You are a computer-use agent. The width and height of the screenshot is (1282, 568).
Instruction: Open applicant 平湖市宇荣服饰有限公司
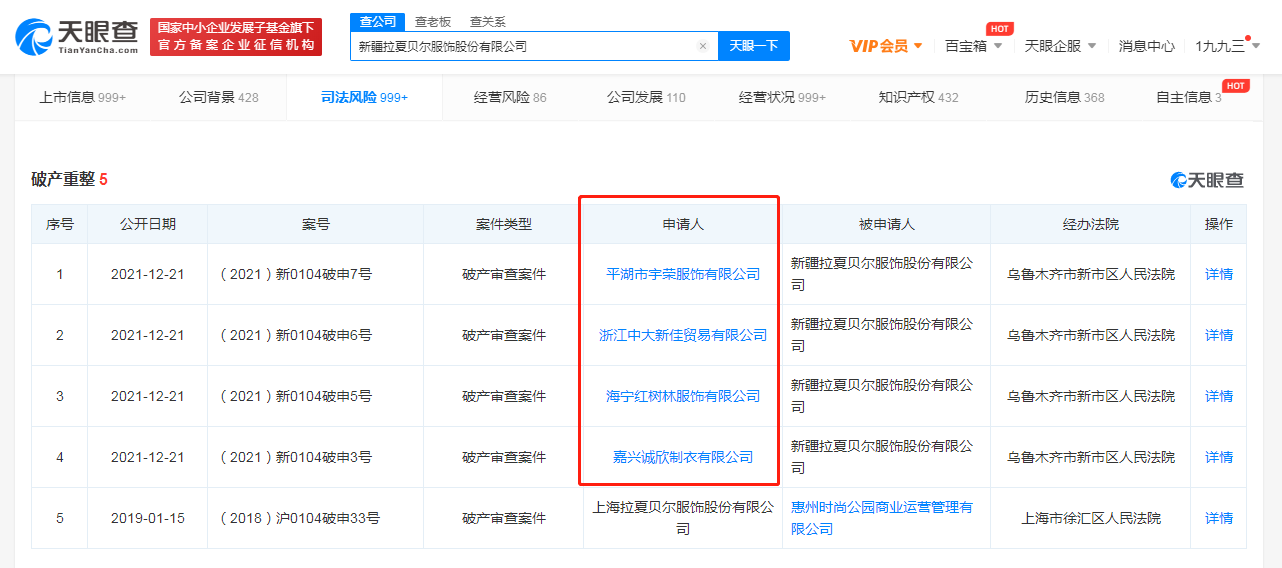[x=683, y=274]
